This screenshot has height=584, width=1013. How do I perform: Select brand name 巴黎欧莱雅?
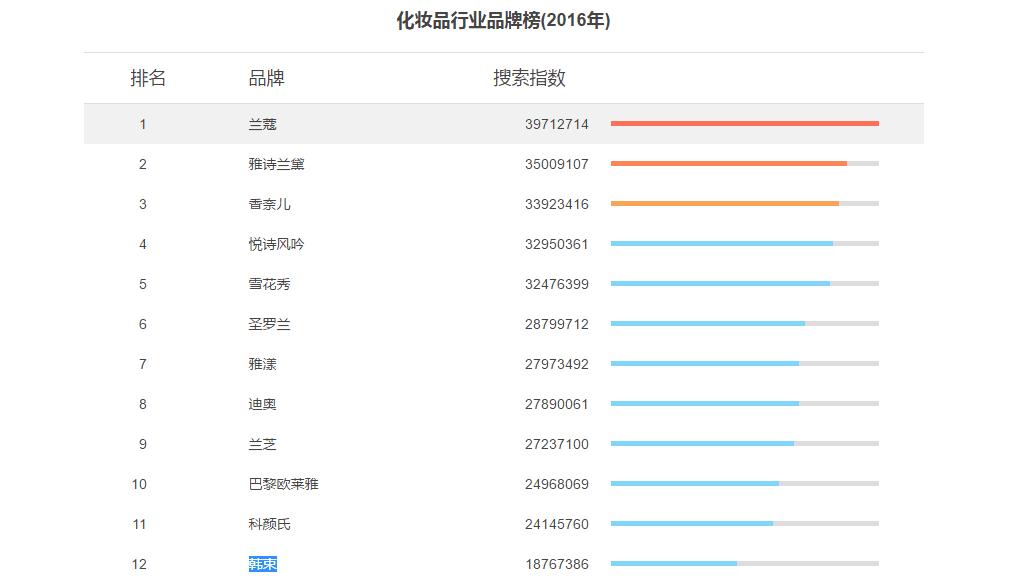284,485
